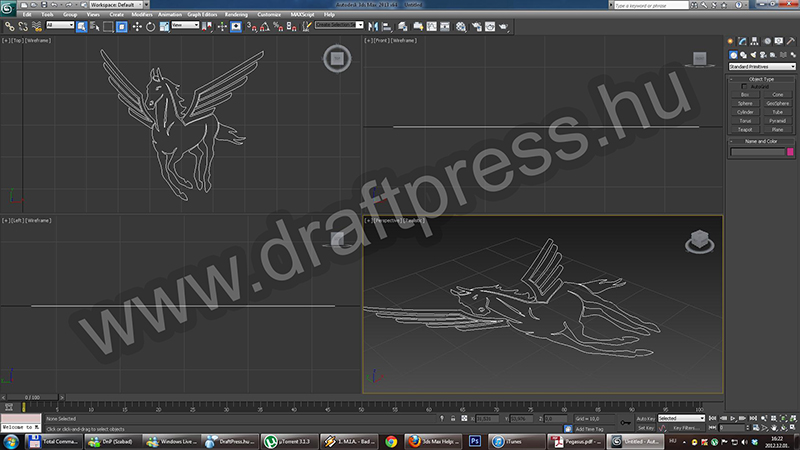Toggle the AutoGrid checkbox
Viewport: 800px width, 450px height.
click(x=744, y=87)
